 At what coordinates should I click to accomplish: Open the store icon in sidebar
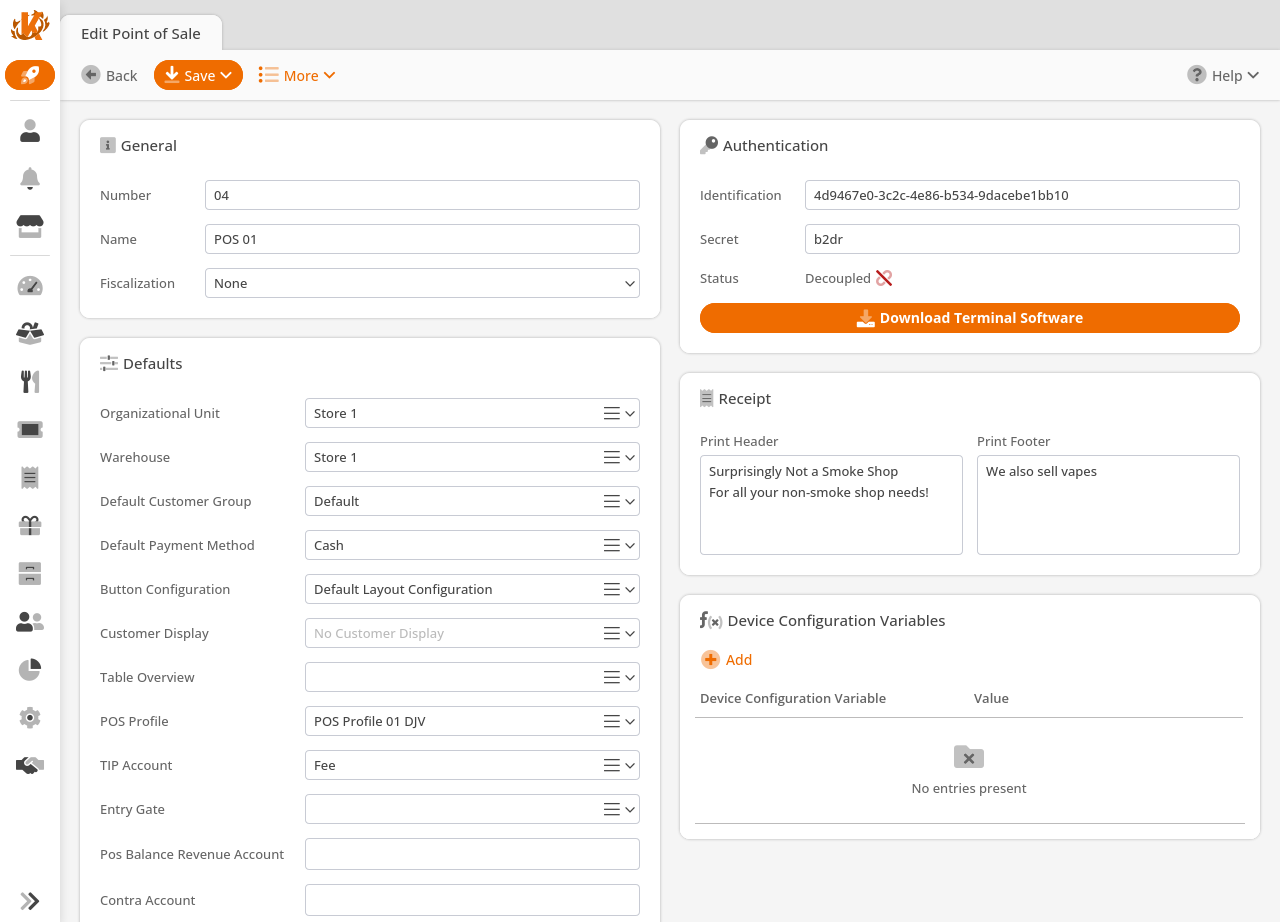point(30,227)
